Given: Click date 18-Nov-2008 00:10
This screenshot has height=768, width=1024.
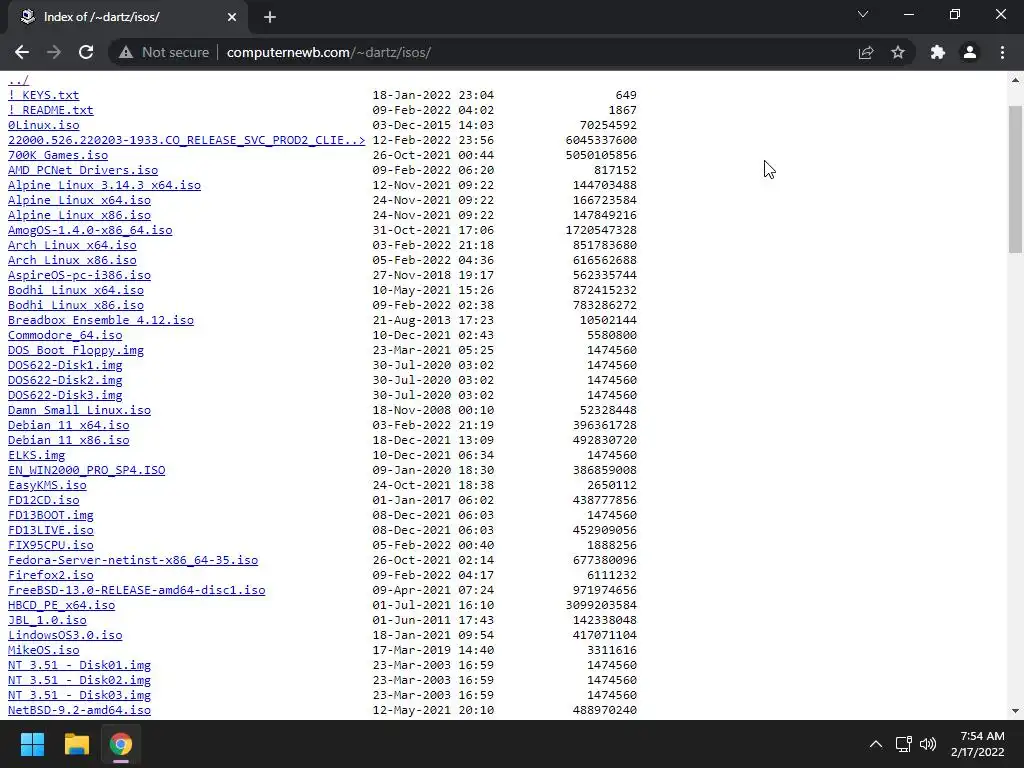Looking at the screenshot, I should (433, 411).
